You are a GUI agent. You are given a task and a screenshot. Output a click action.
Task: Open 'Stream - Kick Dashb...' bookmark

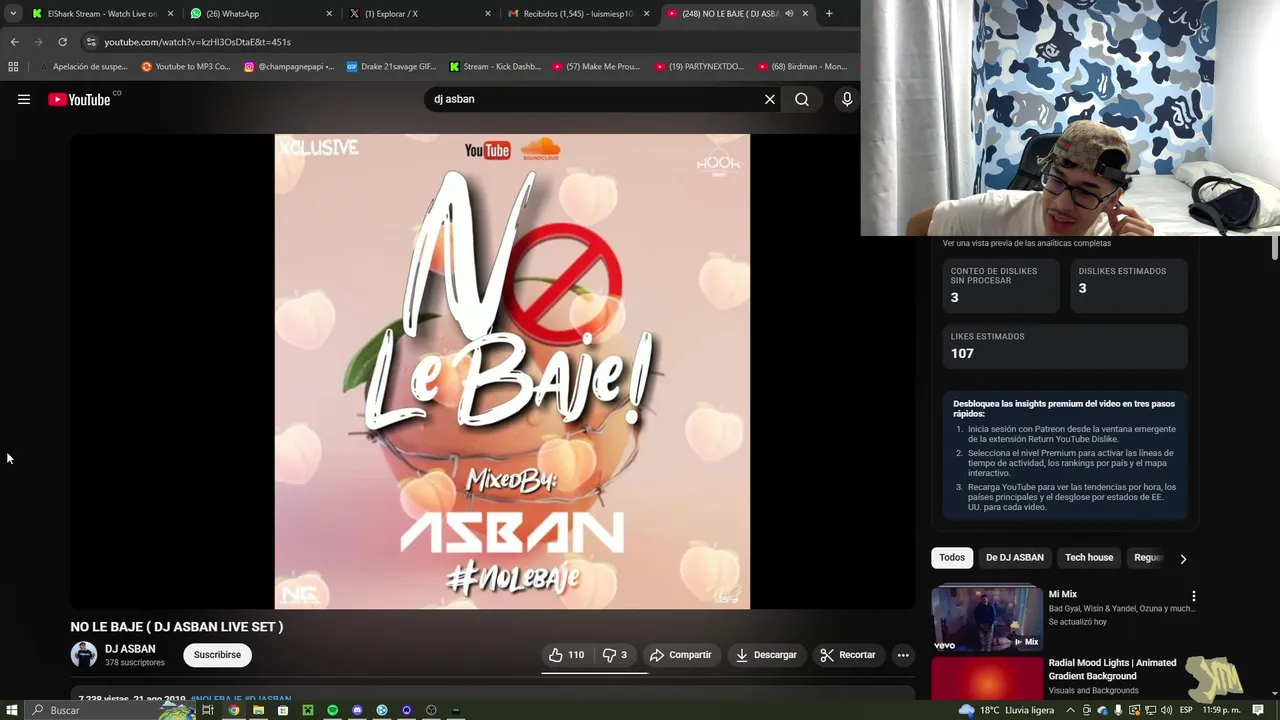click(495, 67)
